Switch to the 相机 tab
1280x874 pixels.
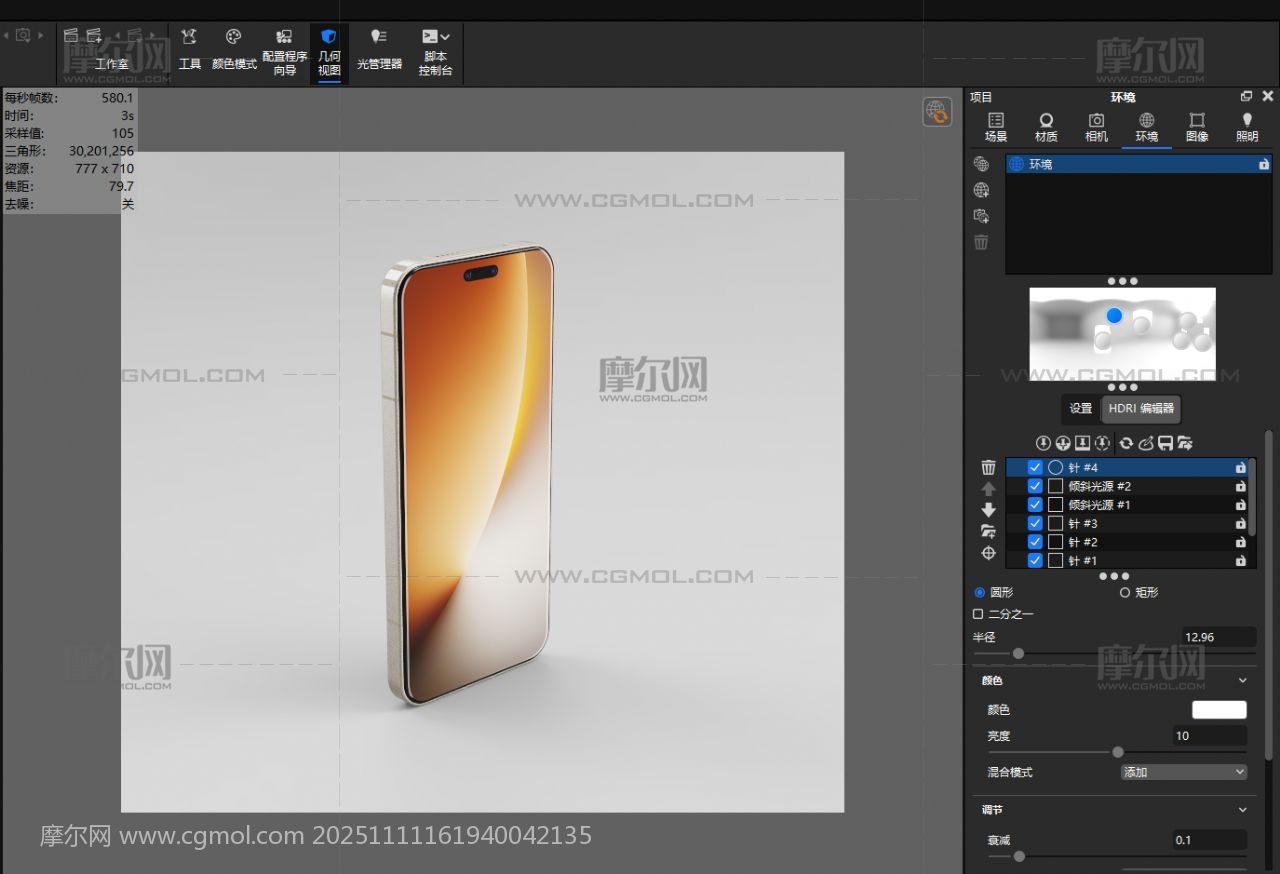point(1096,127)
